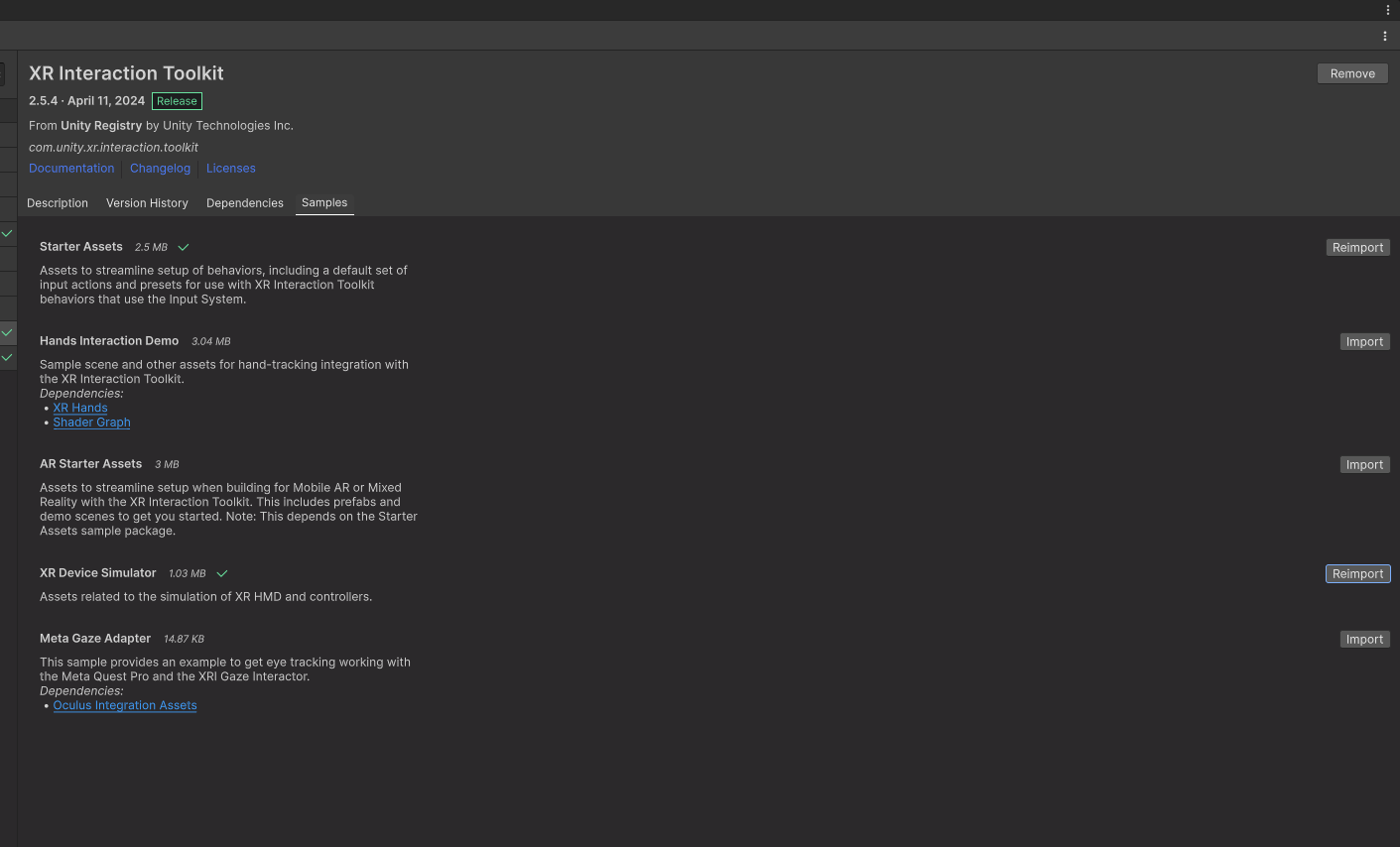Click the Meta Gaze Adapter sample name
The height and width of the screenshot is (847, 1400).
pos(95,639)
